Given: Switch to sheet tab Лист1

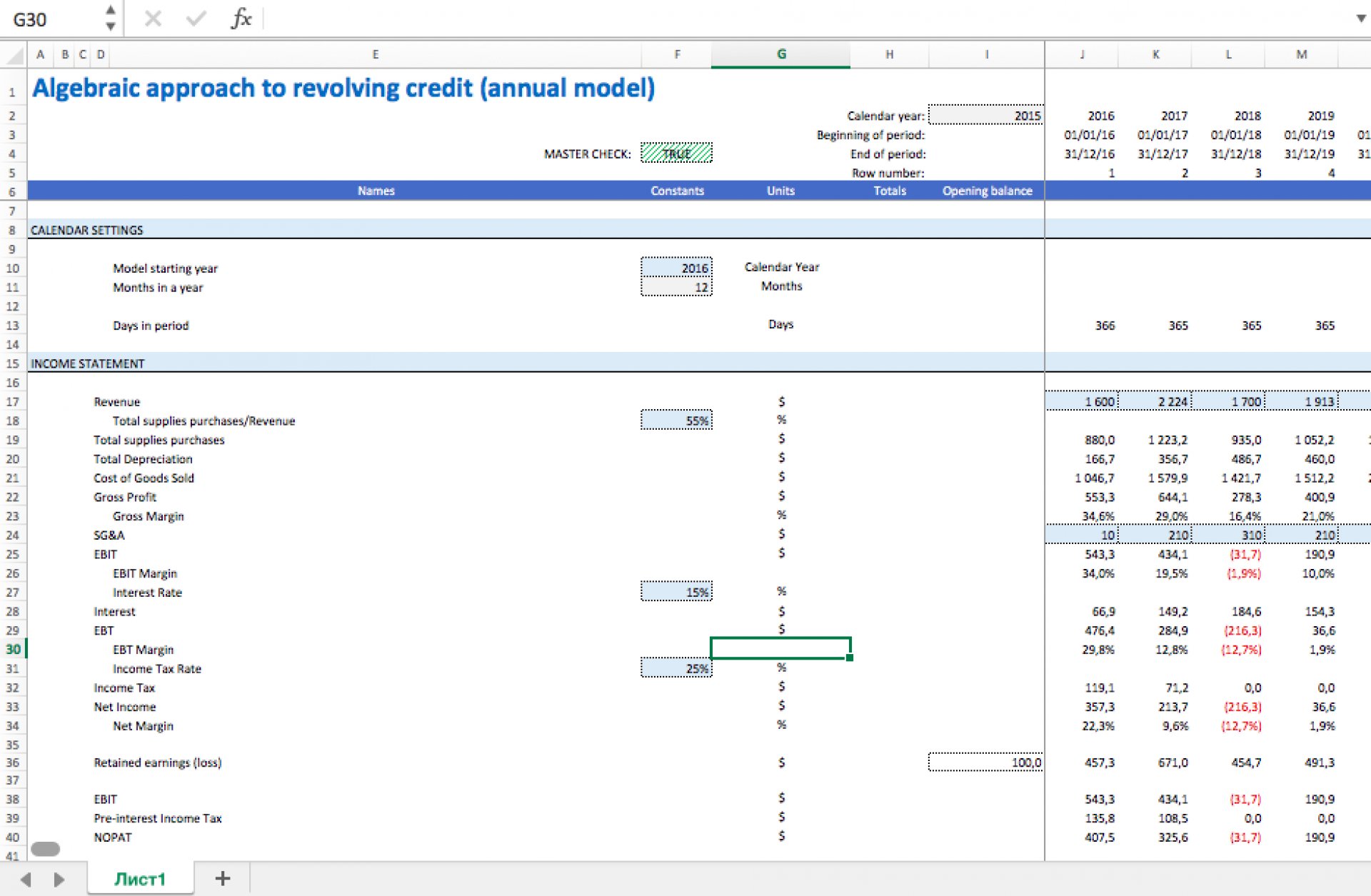Looking at the screenshot, I should click(140, 879).
